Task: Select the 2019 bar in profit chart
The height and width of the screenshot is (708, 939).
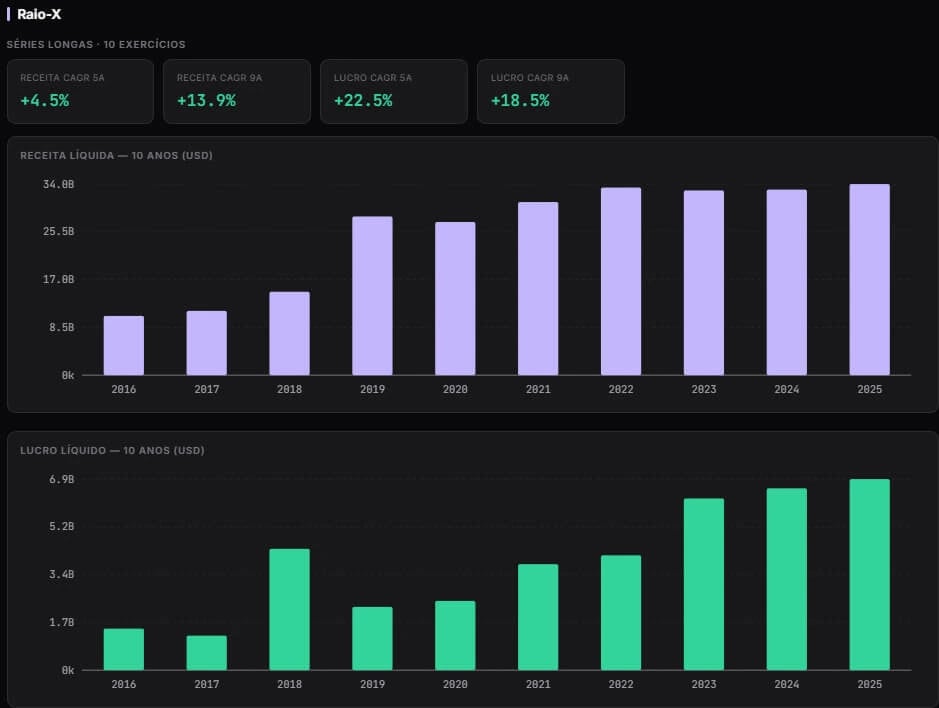Action: click(x=372, y=639)
